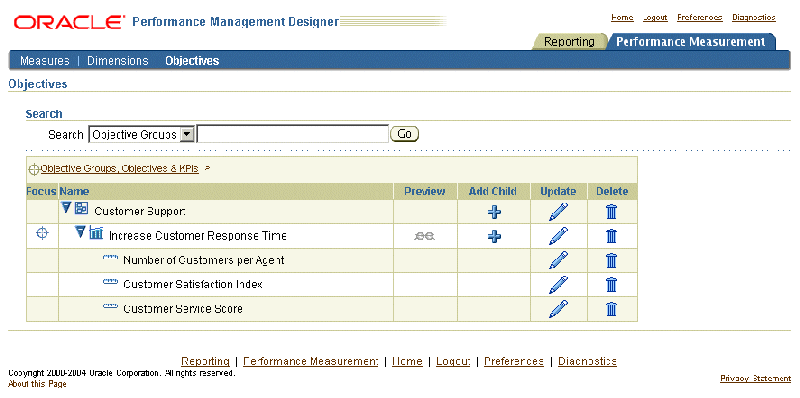Open the Measures subtab

click(x=44, y=61)
